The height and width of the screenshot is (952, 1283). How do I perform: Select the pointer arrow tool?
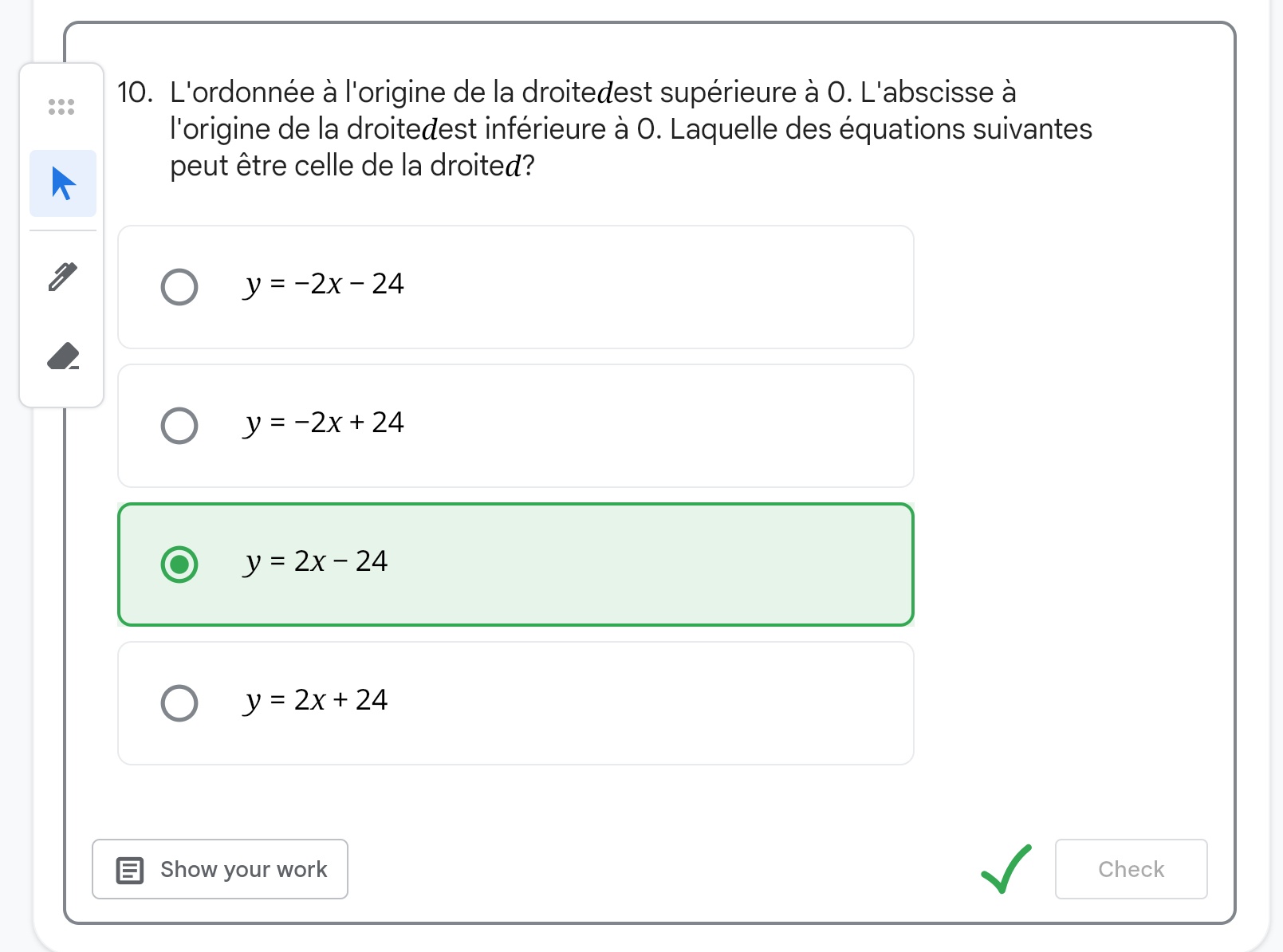63,183
